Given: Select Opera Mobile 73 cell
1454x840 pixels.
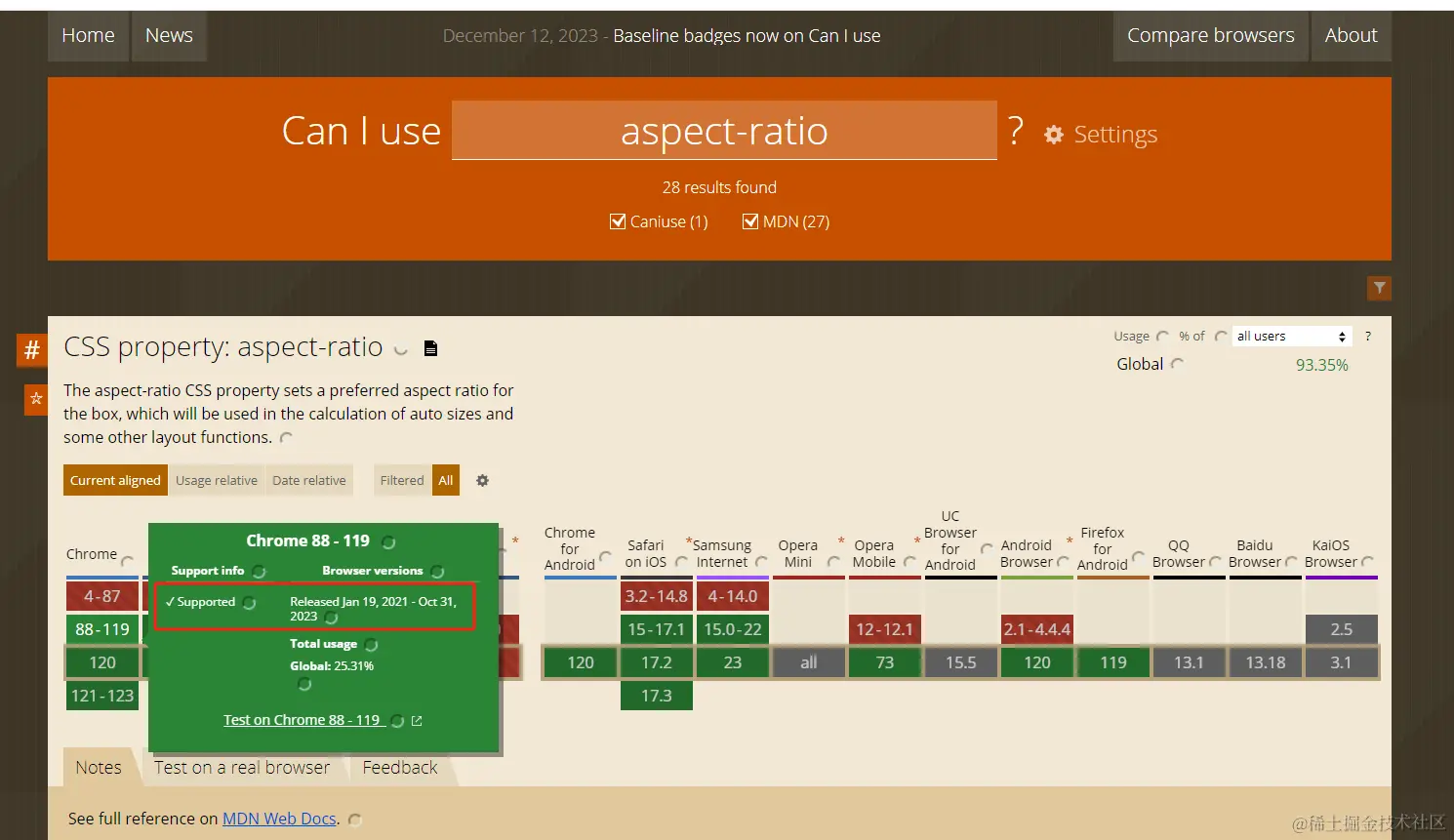Looking at the screenshot, I should tap(885, 662).
